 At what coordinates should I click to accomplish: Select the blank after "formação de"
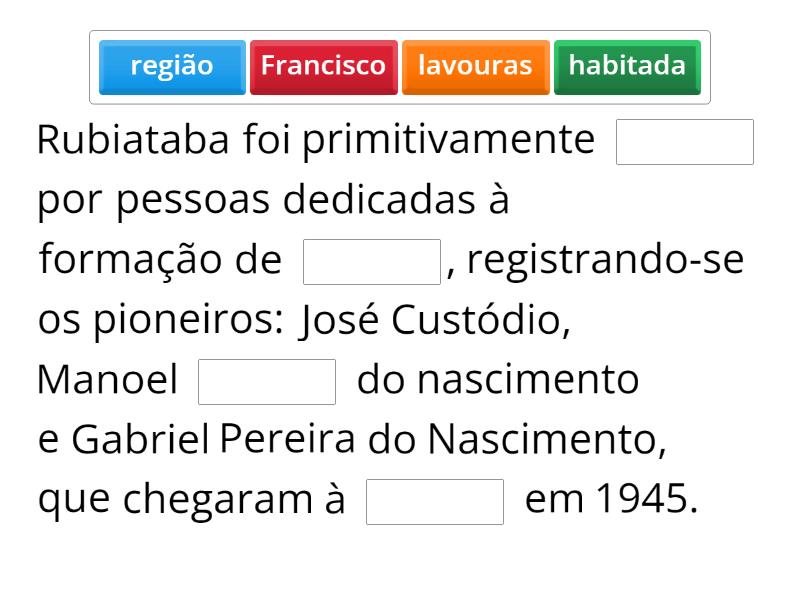tap(371, 262)
